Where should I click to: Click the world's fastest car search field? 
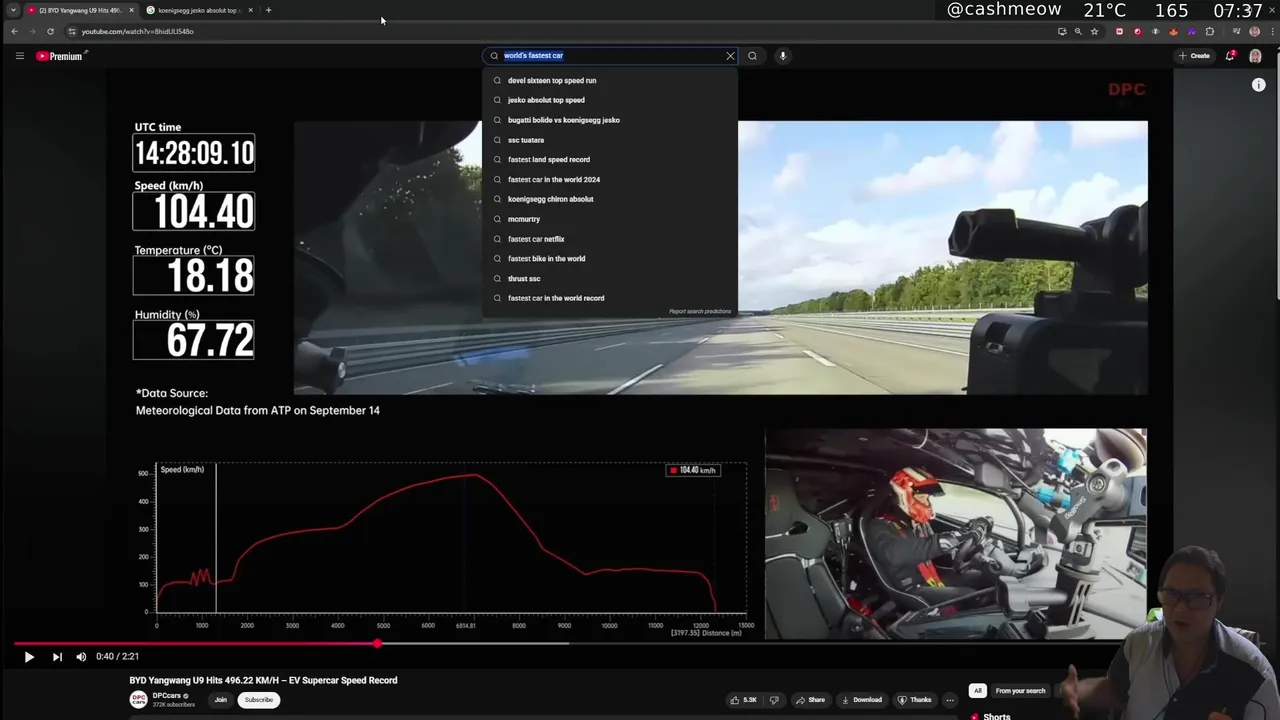tap(610, 56)
